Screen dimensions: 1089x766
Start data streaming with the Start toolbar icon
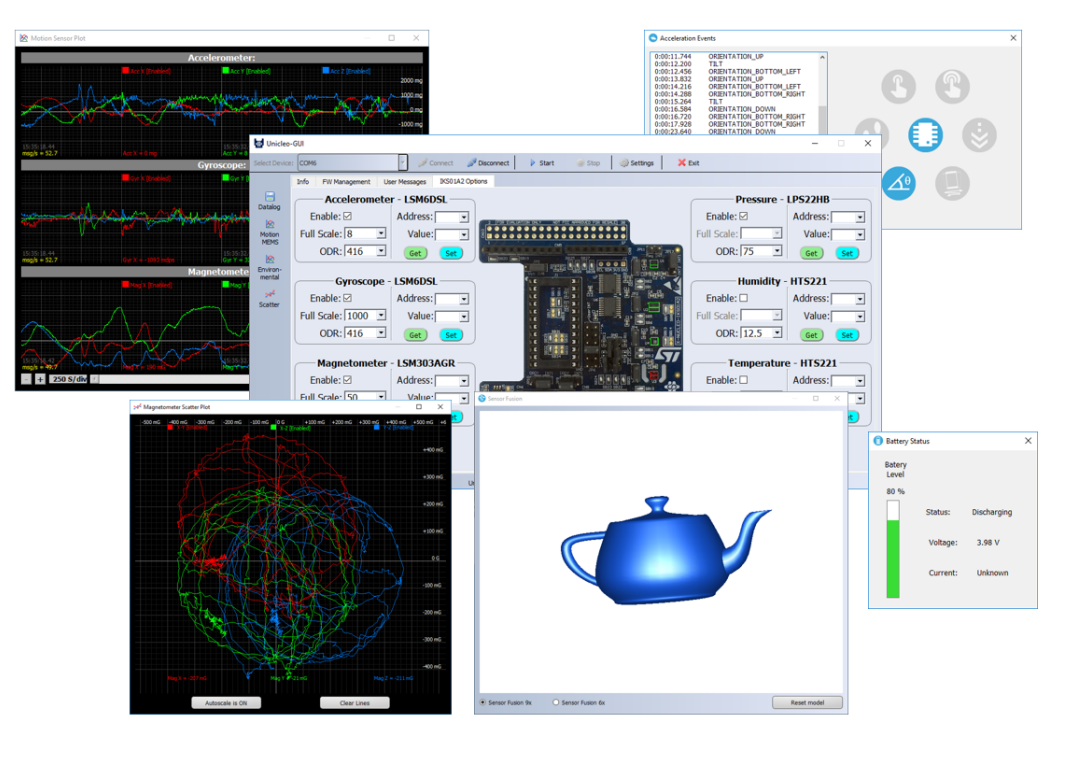coord(543,163)
